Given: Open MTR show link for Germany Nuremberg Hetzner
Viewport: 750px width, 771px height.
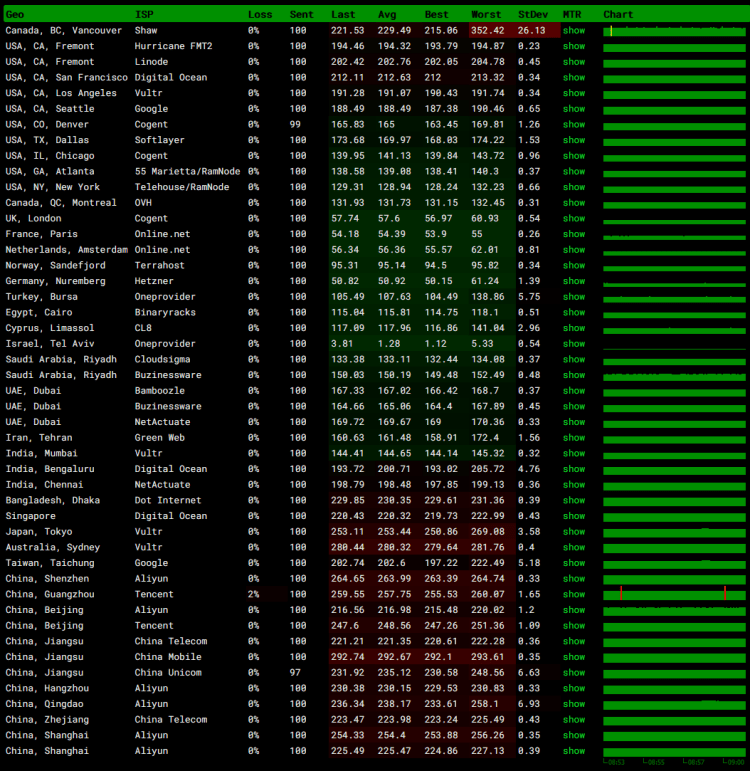Looking at the screenshot, I should coord(574,282).
